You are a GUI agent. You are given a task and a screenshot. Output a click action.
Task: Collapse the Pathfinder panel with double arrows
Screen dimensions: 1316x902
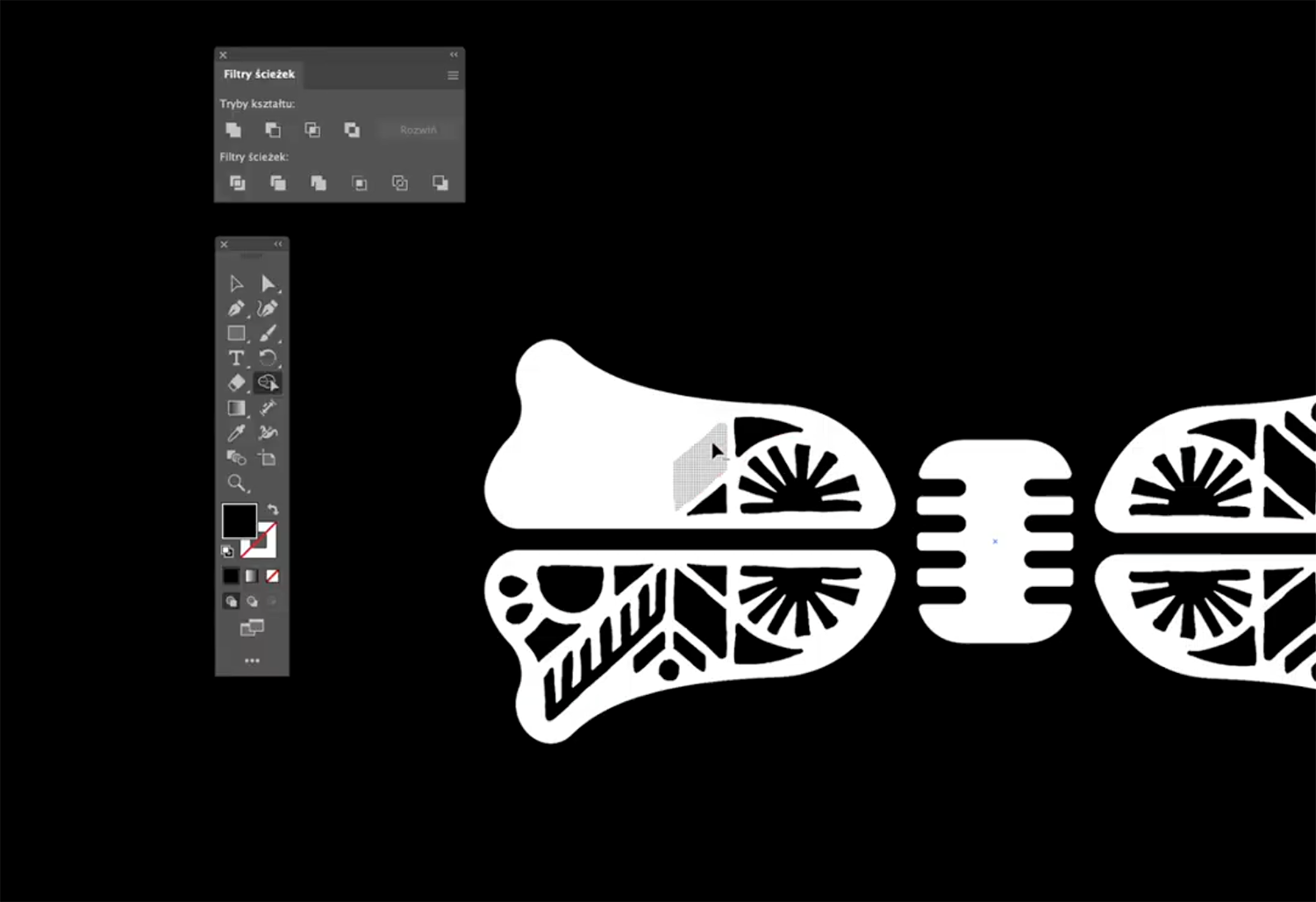click(x=454, y=54)
